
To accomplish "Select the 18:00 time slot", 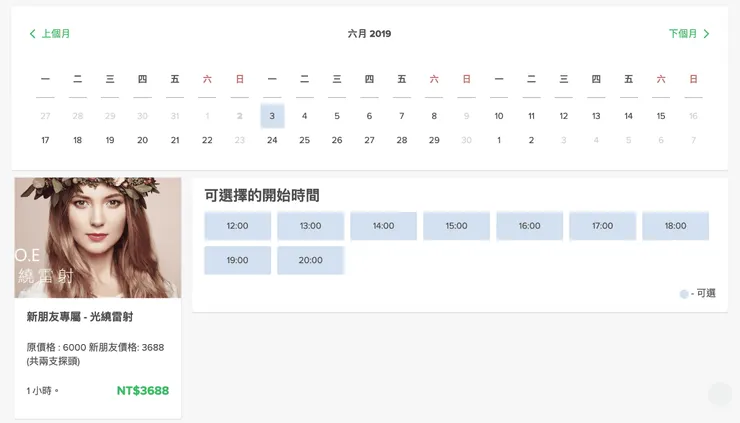I will pyautogui.click(x=675, y=226).
